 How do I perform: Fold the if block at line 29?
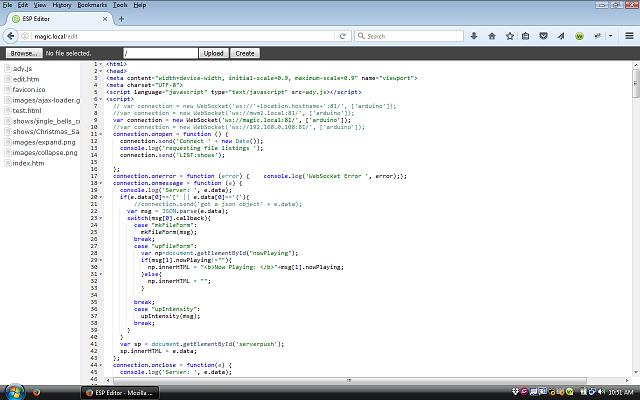click(x=101, y=260)
